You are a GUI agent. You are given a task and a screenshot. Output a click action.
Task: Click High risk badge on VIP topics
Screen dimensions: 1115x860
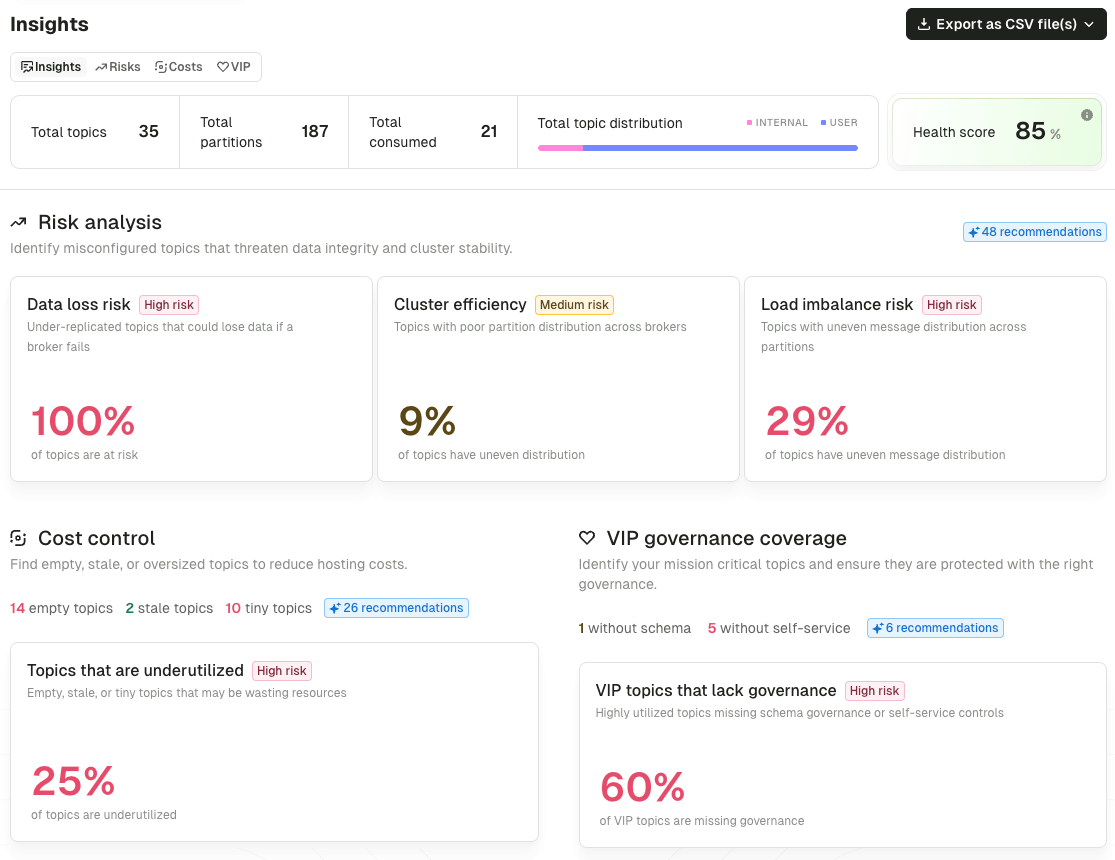tap(875, 691)
